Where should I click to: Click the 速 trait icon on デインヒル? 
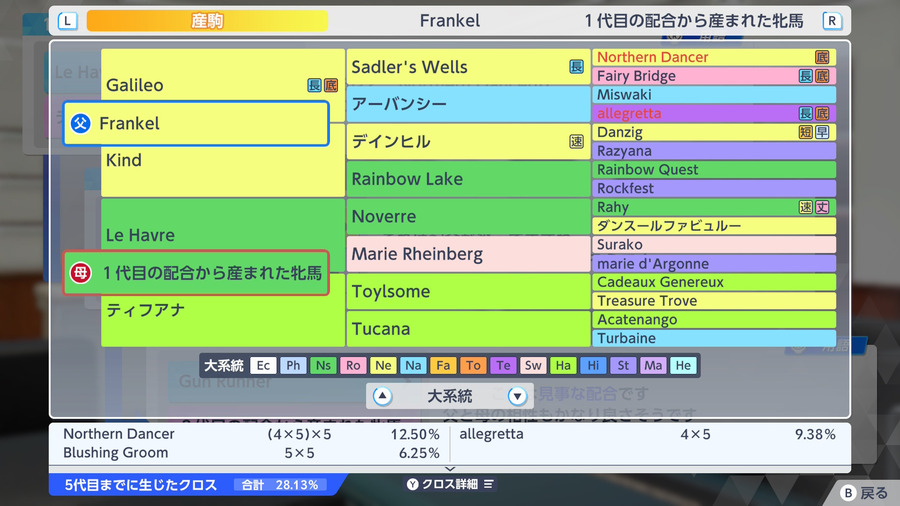click(576, 142)
